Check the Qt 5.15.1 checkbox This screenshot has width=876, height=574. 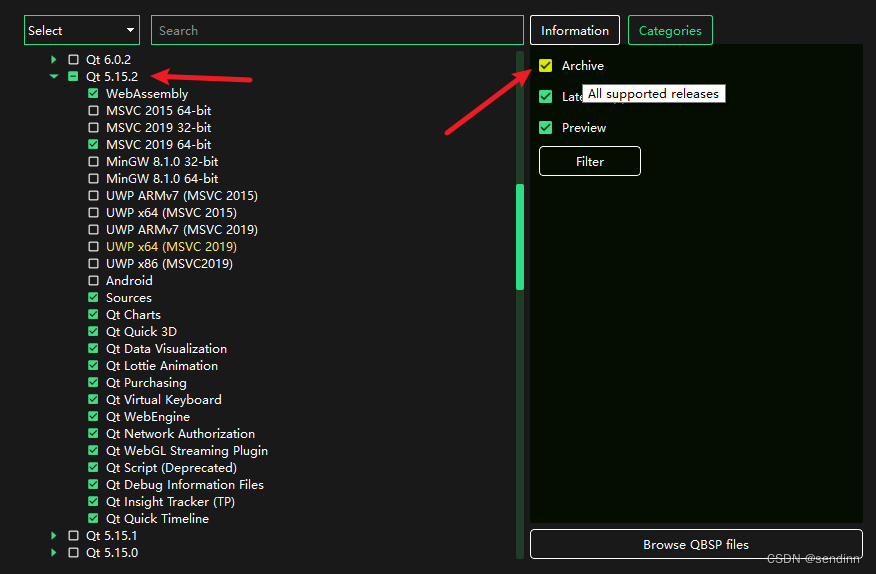[73, 535]
